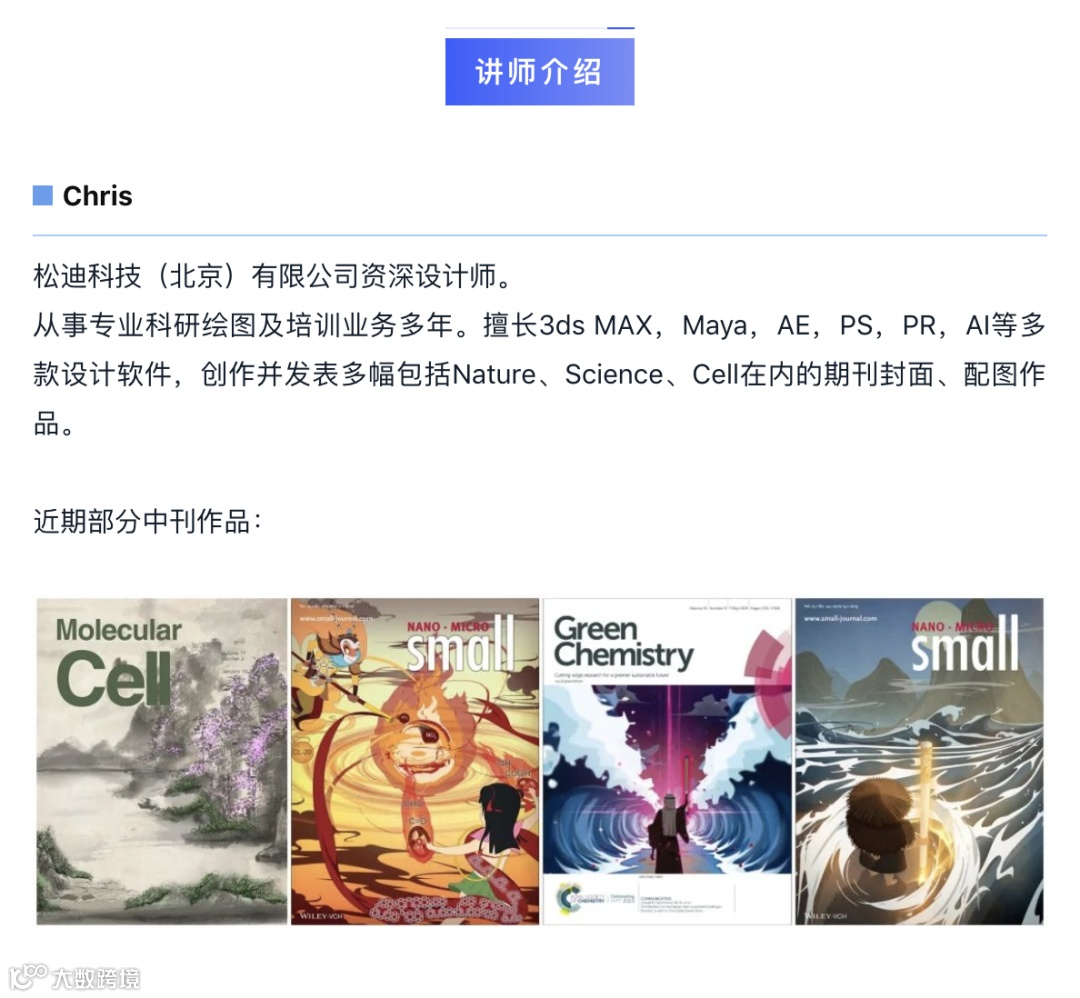Click the blue square beside Chris
Viewport: 1080px width, 998px height.
click(x=43, y=196)
